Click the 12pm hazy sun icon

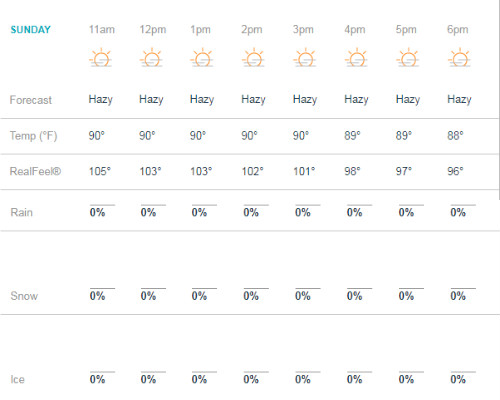151,58
